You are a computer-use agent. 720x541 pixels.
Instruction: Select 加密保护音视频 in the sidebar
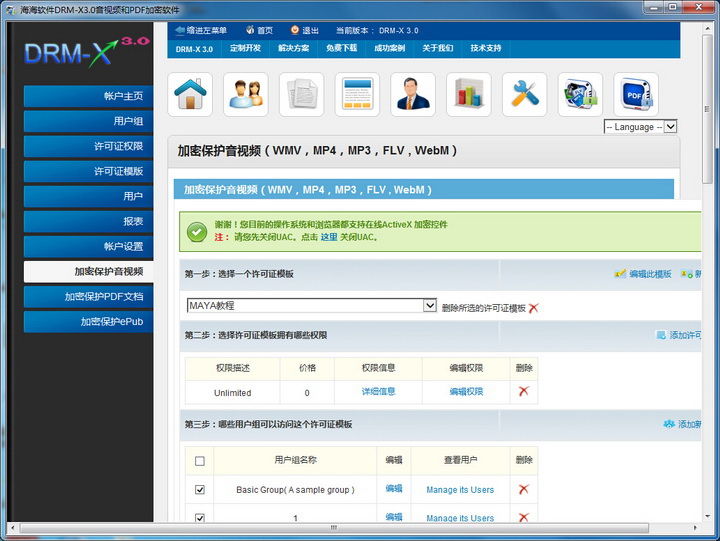[x=88, y=271]
